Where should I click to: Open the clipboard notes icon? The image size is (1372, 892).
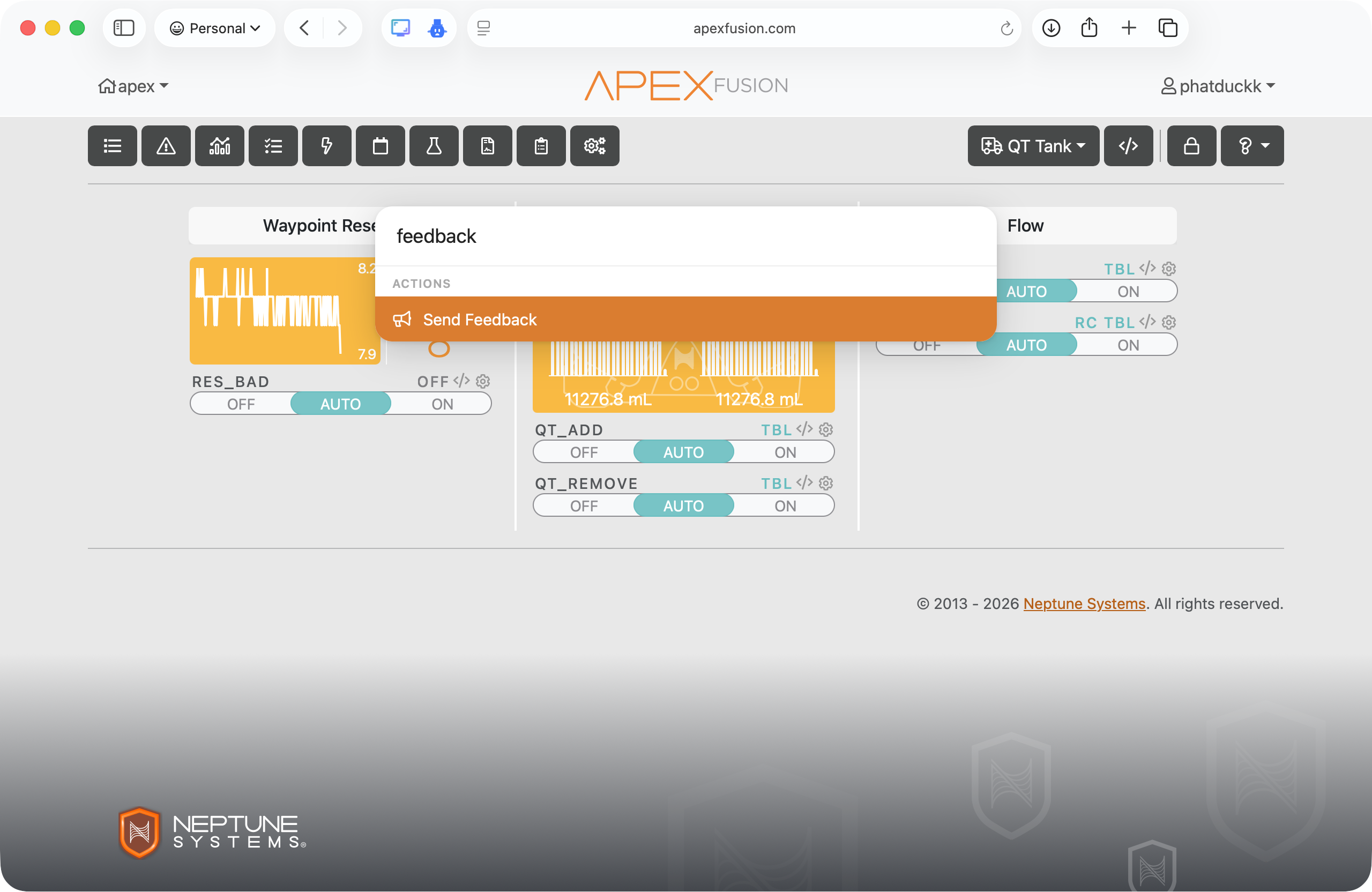coord(541,146)
